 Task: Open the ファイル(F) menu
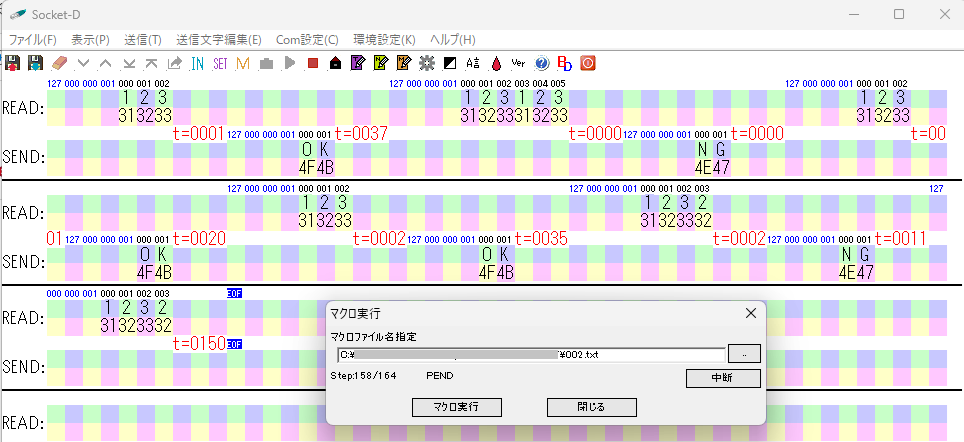point(33,40)
